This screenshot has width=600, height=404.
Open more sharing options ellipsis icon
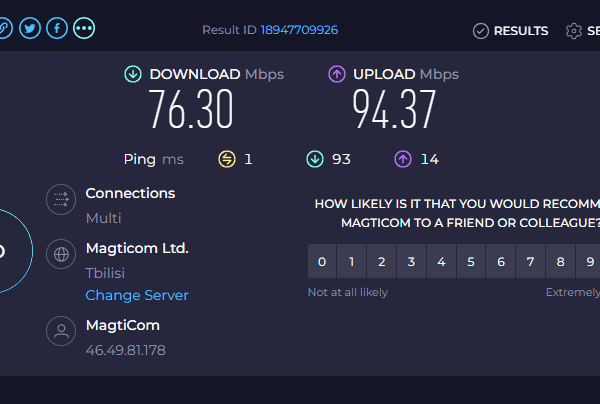point(84,28)
